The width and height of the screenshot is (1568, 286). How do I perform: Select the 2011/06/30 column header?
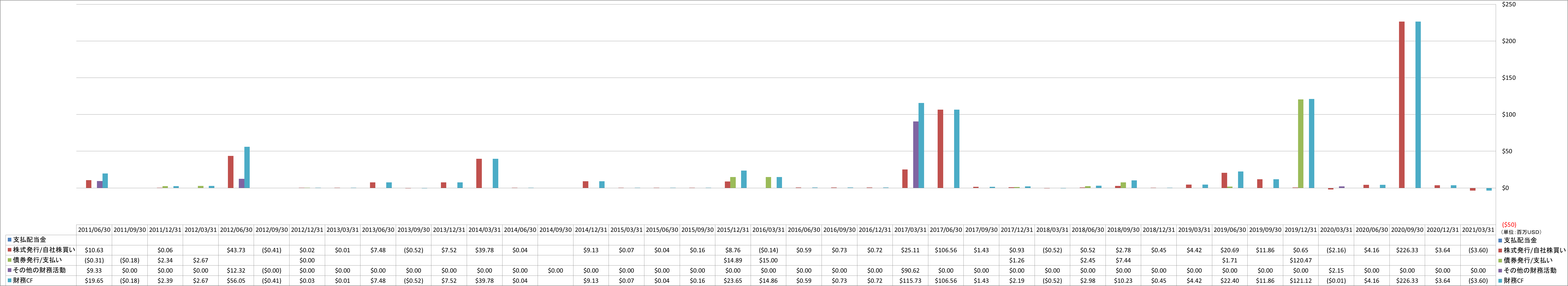(x=94, y=230)
